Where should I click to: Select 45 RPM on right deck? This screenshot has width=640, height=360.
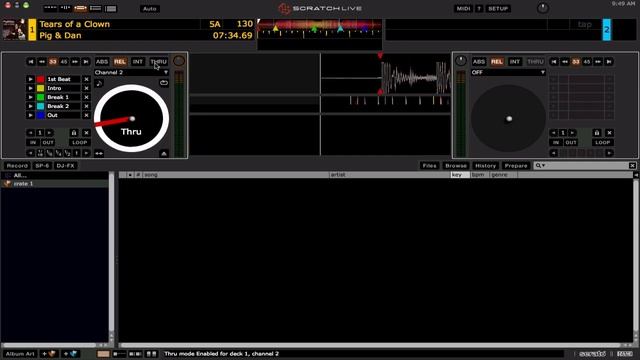[x=587, y=62]
